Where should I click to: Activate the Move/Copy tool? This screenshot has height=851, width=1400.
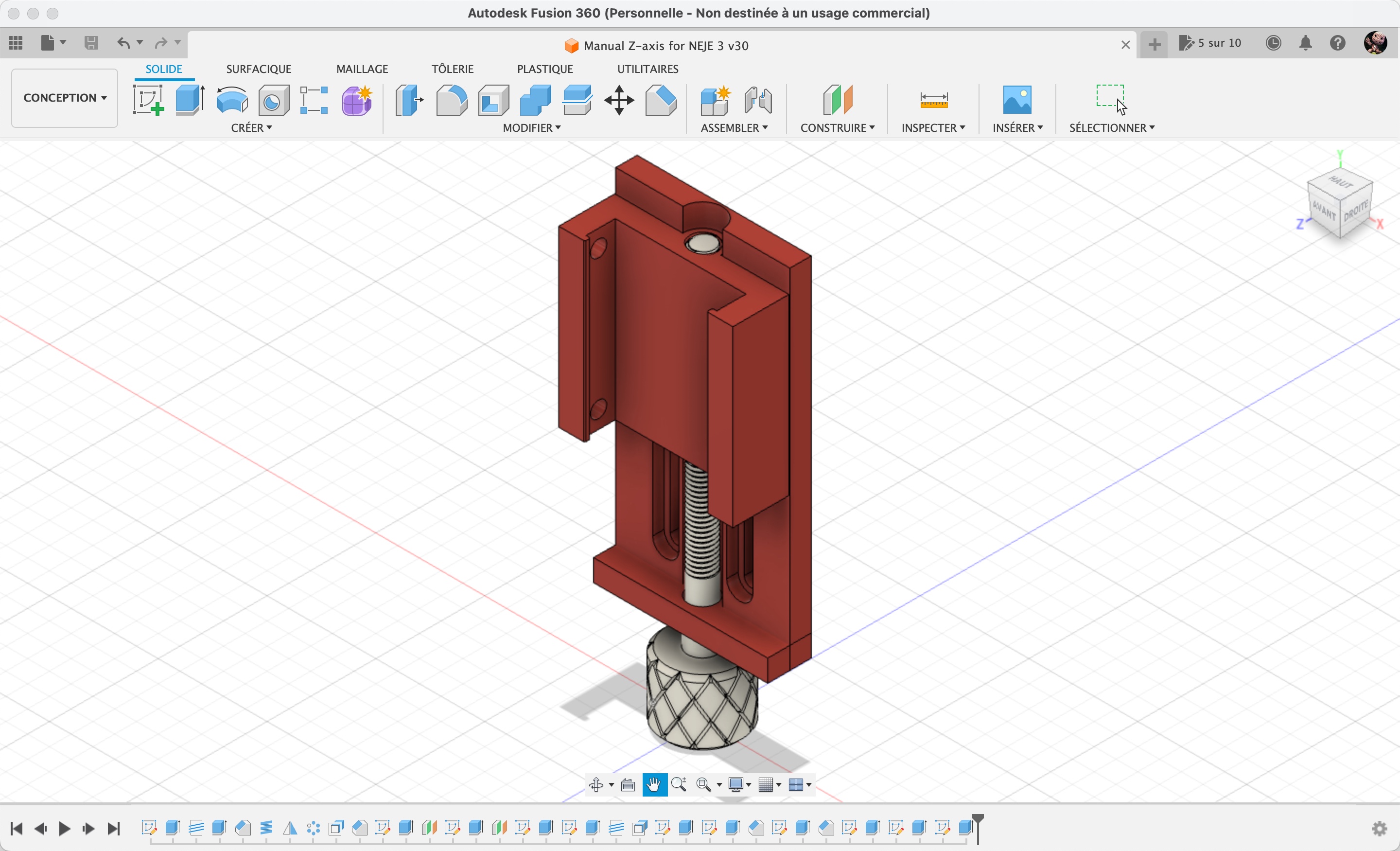[619, 101]
